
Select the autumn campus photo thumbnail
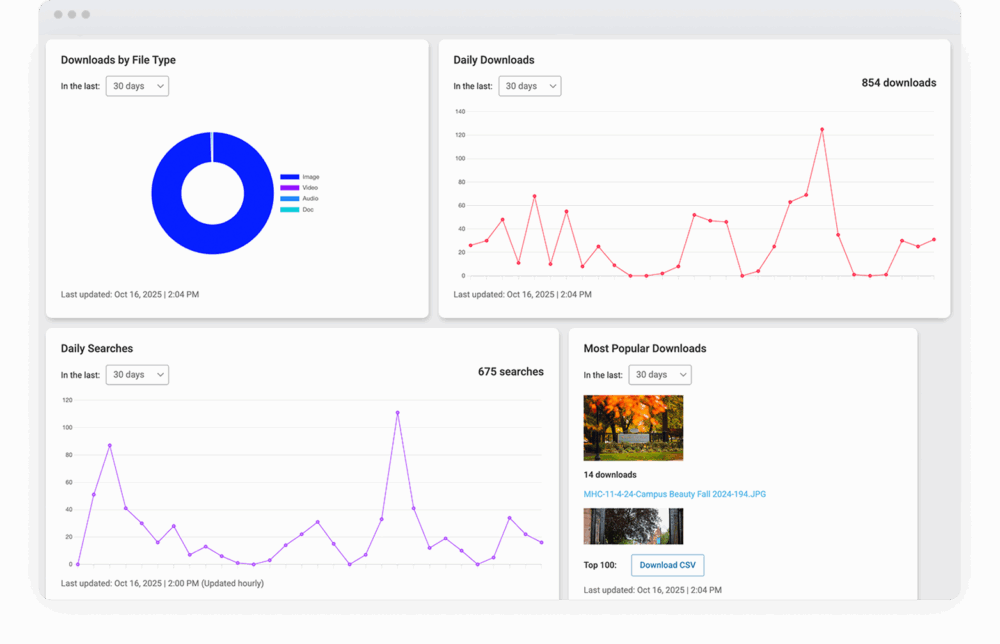(633, 427)
